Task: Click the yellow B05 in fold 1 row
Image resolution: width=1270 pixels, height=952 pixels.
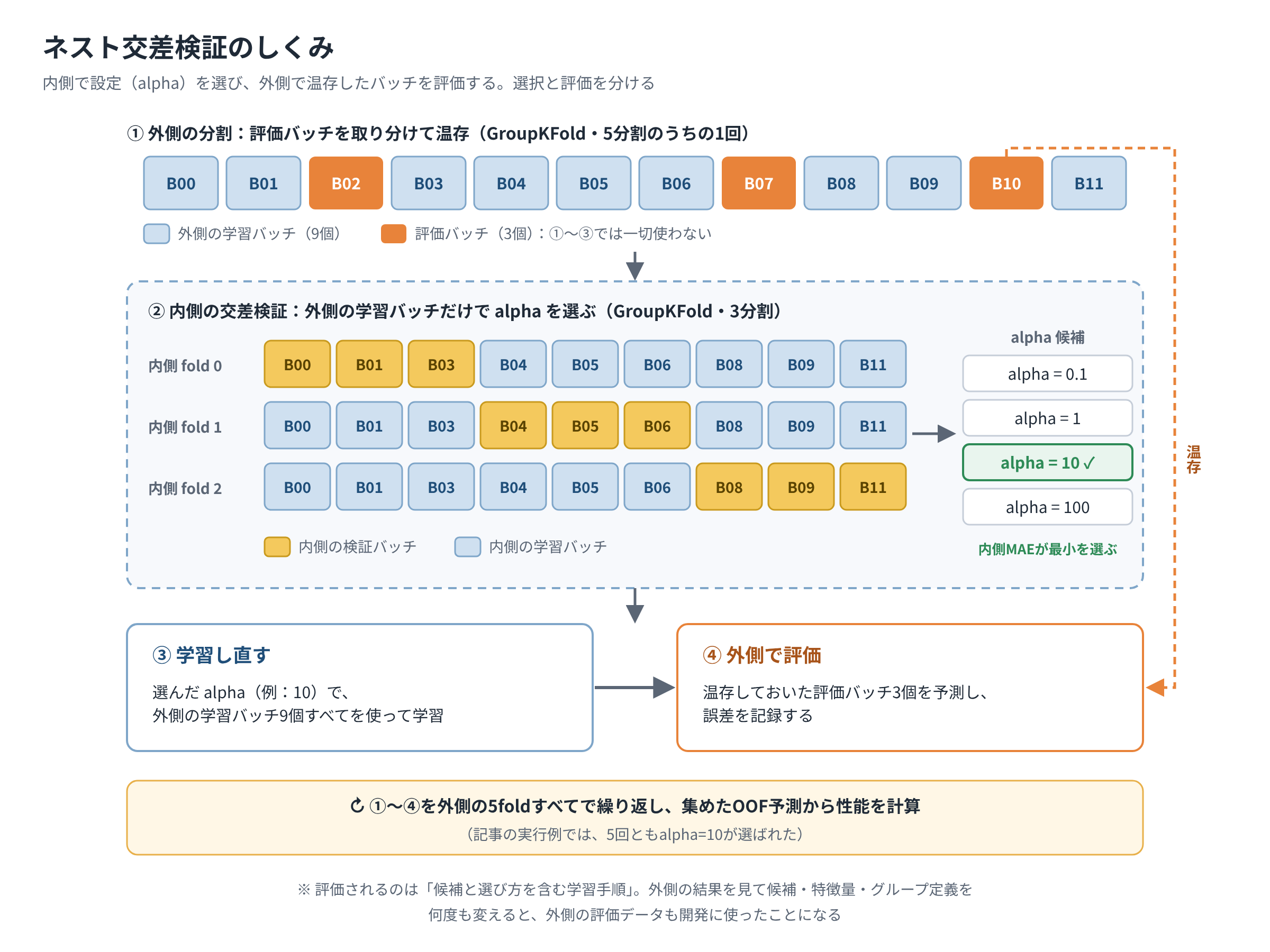Action: click(x=585, y=426)
